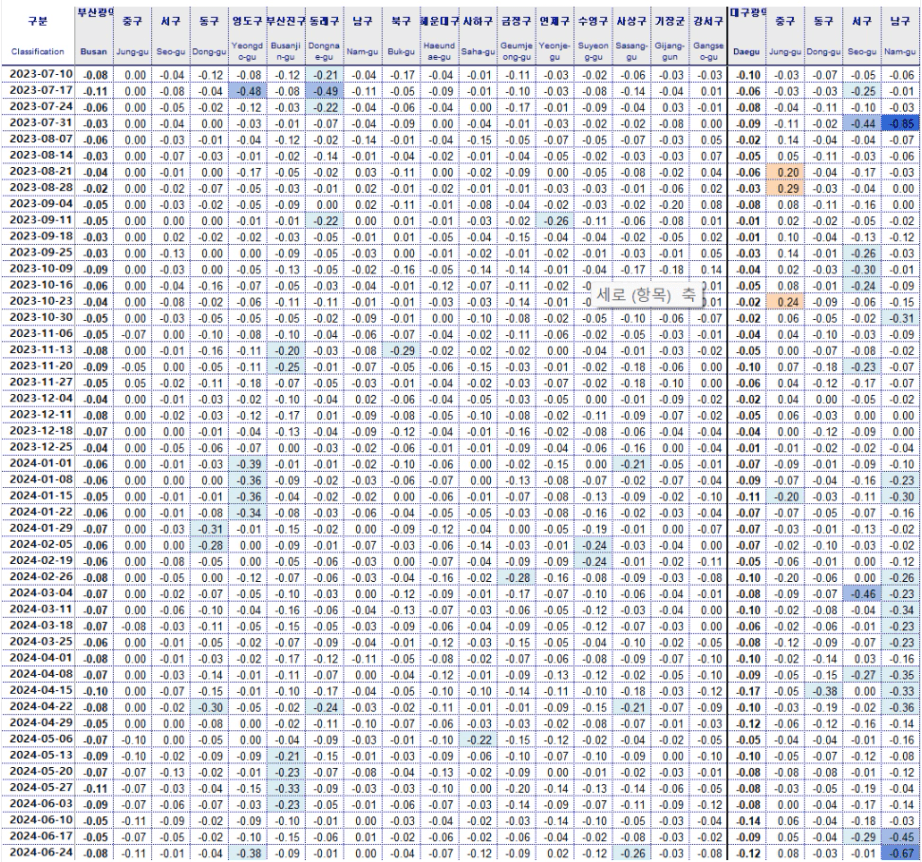
Task: Select the -0.45 cell in the 2024-06-17 row
Action: point(901,836)
